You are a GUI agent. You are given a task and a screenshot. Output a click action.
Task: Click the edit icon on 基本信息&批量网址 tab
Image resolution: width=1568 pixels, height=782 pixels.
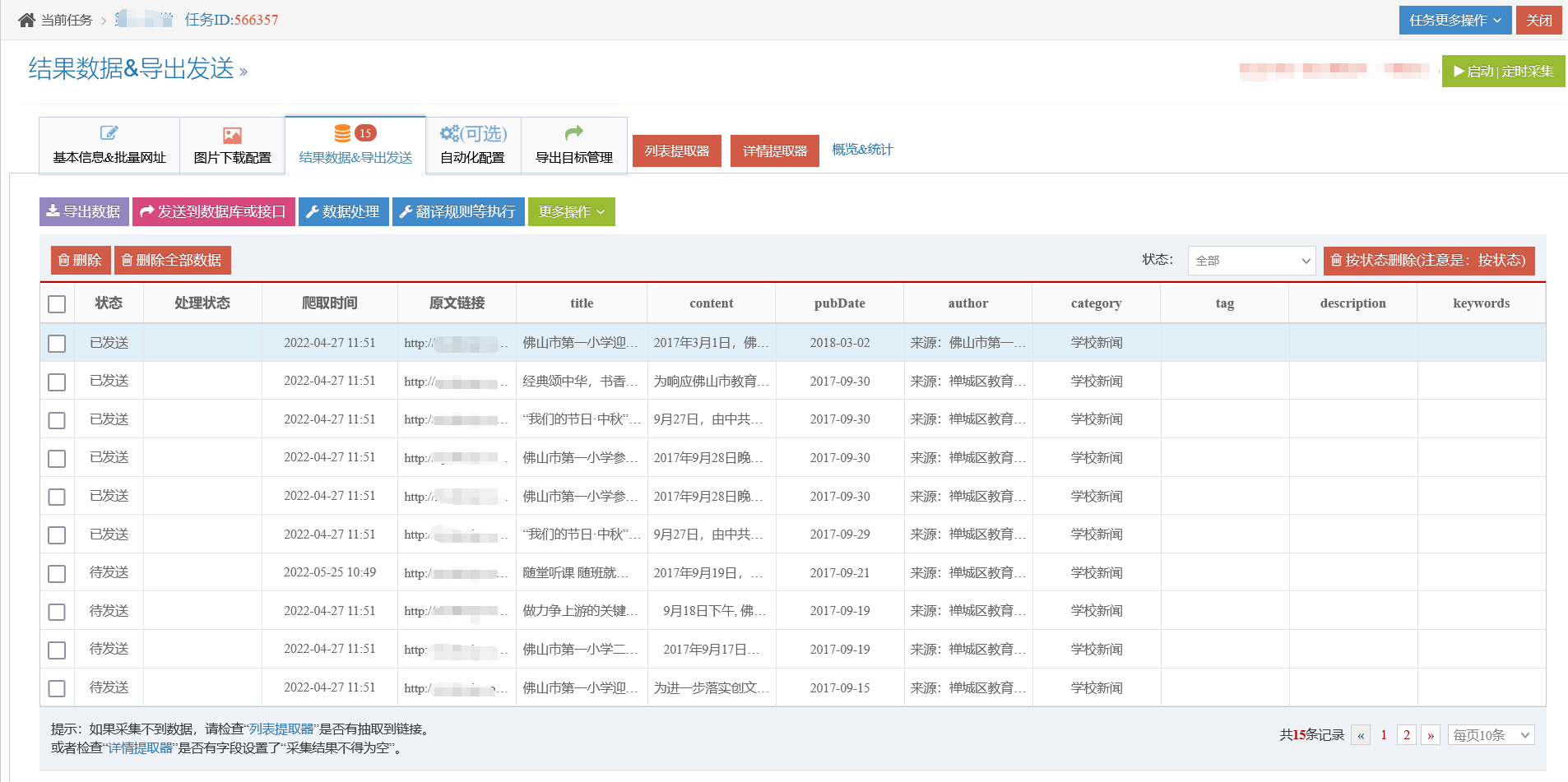[109, 133]
